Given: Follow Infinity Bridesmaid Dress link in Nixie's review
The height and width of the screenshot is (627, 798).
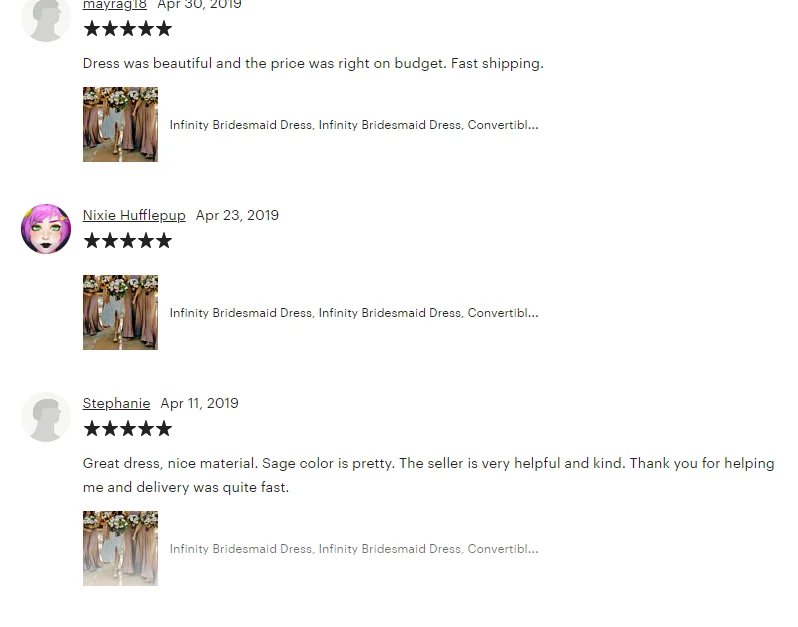Looking at the screenshot, I should click(x=354, y=312).
